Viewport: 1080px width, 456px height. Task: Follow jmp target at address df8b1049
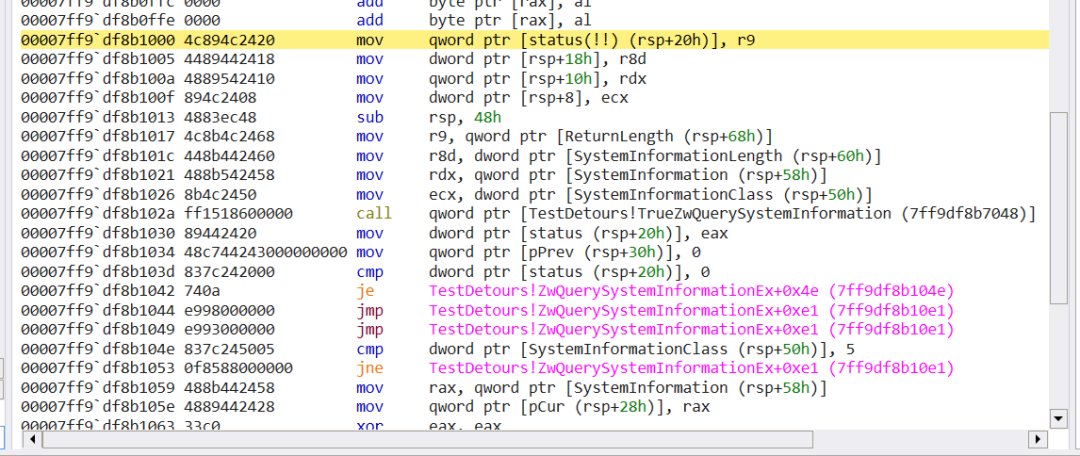click(692, 330)
